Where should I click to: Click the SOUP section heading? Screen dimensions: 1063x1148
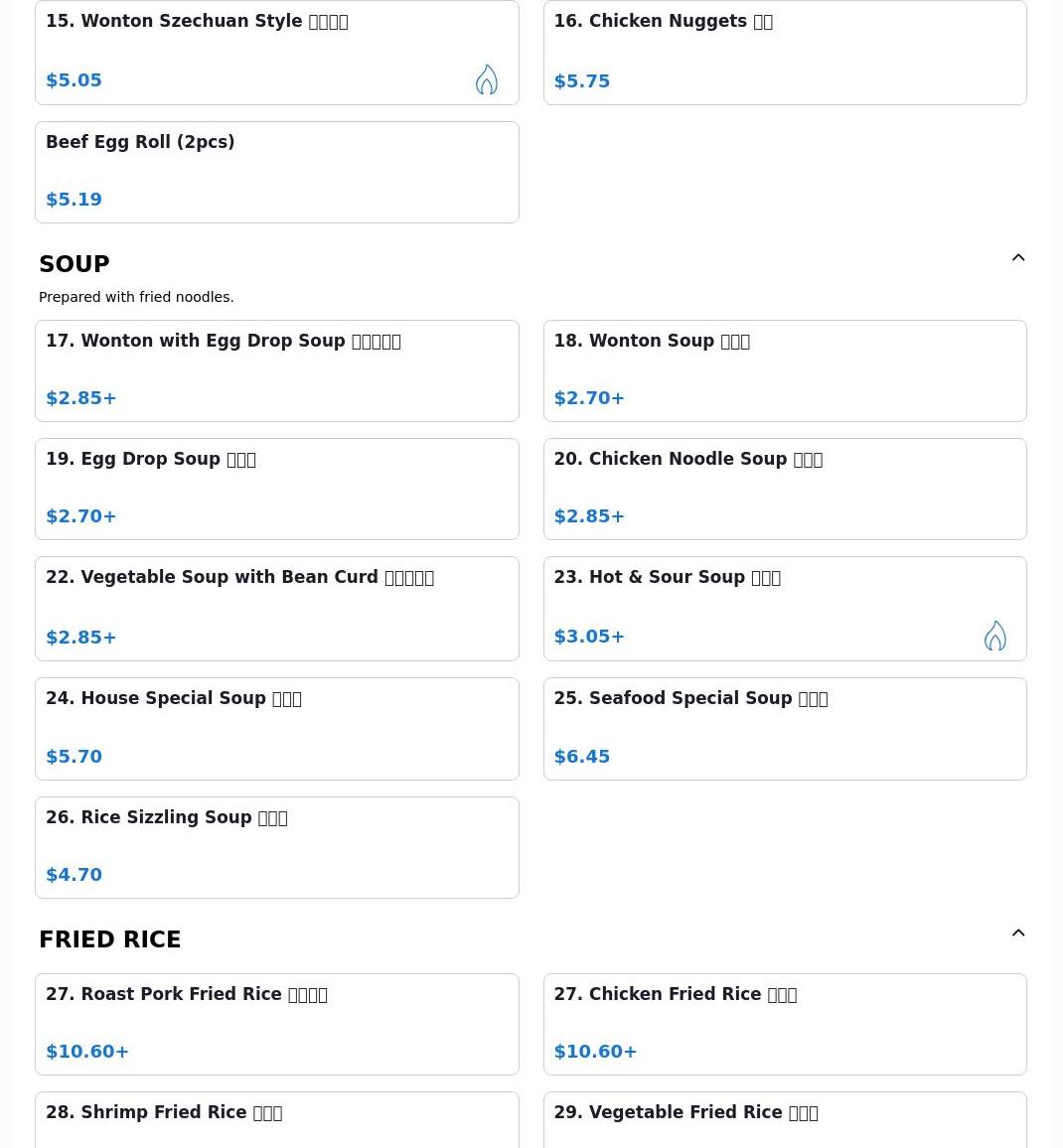(75, 264)
